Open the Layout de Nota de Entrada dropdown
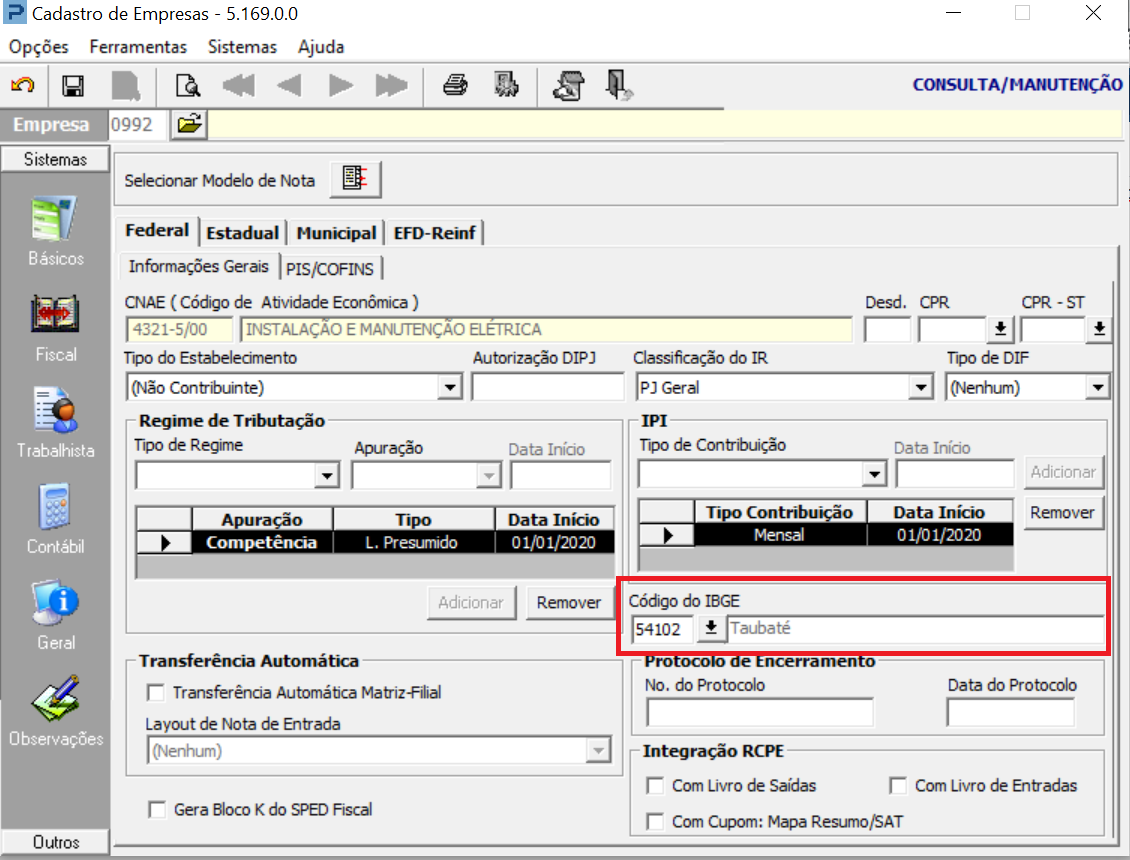Screen dimensions: 1130x860 point(598,751)
